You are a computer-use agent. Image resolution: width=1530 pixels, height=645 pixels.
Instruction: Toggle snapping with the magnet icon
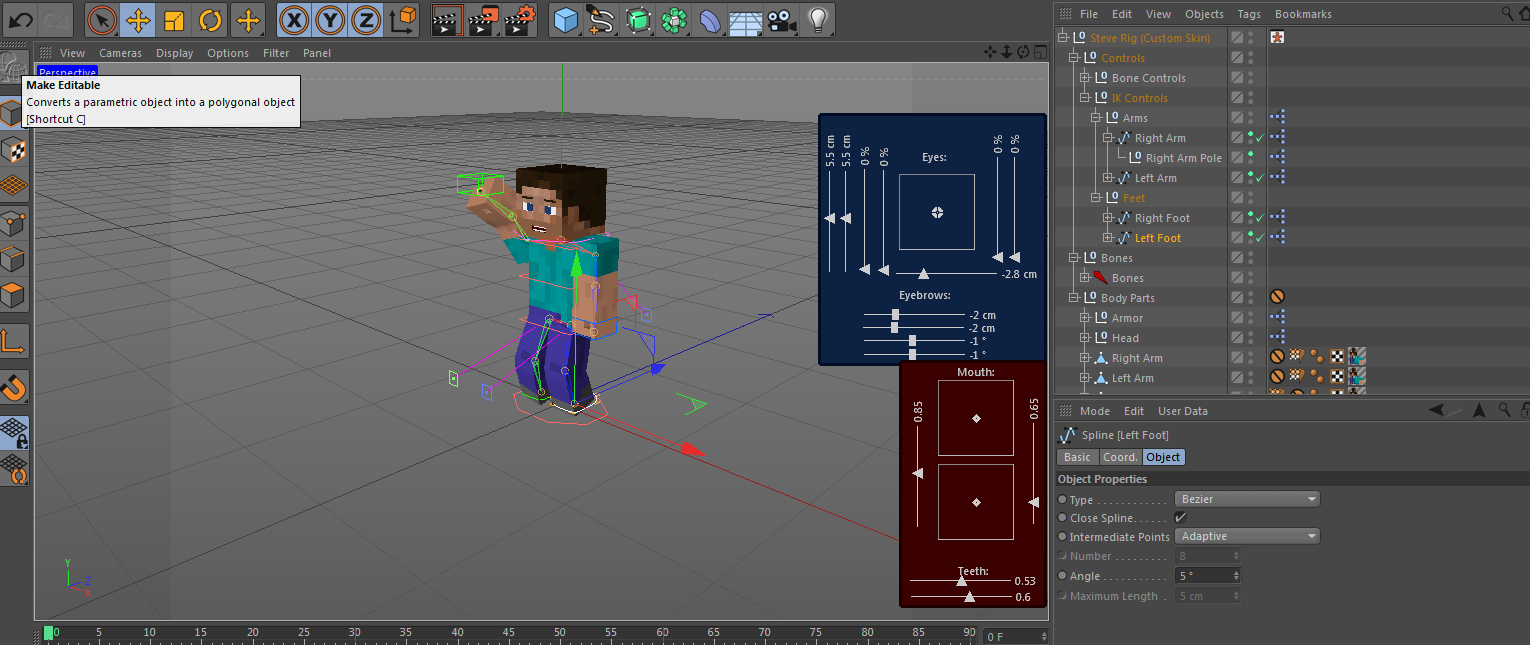click(14, 387)
